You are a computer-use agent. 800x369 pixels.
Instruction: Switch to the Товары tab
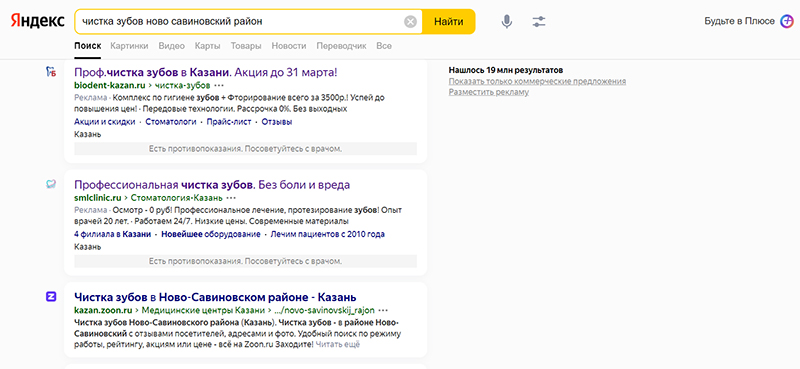246,46
